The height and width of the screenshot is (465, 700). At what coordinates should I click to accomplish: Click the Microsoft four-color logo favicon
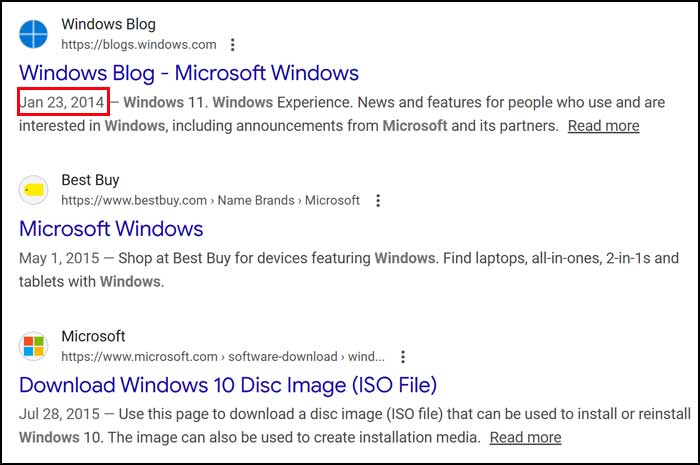[33, 346]
